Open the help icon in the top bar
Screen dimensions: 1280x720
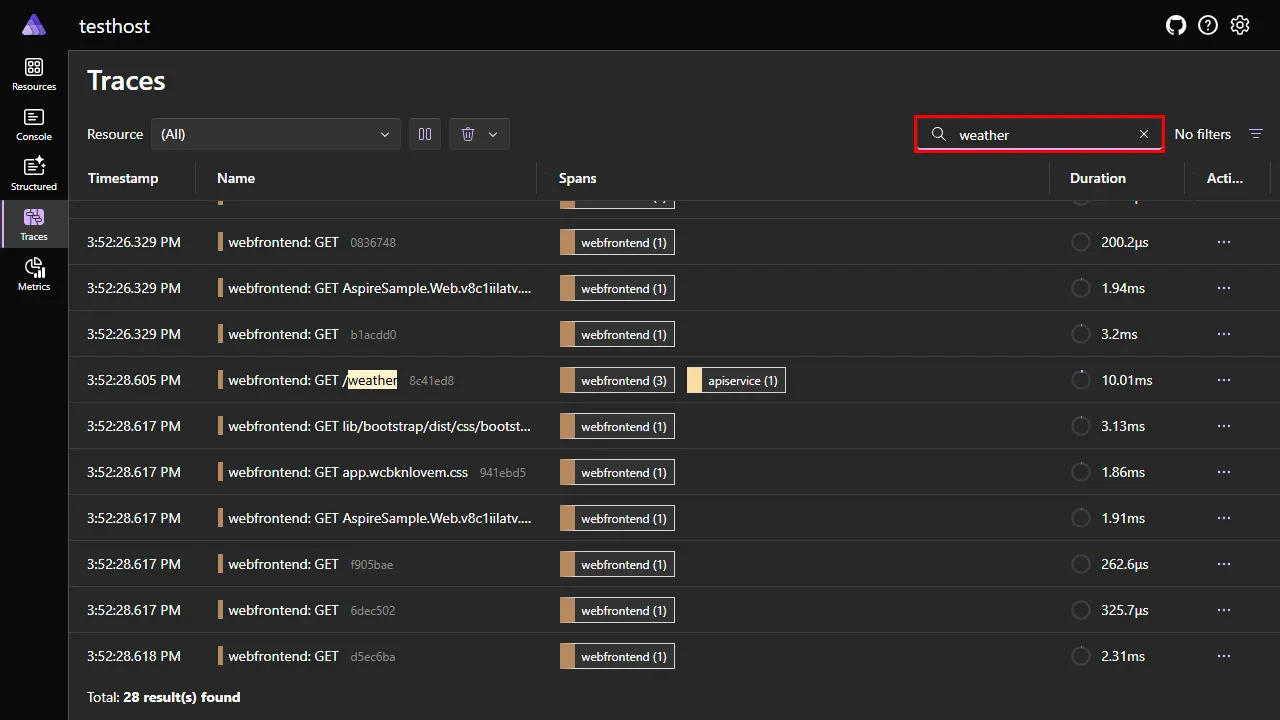coord(1208,25)
